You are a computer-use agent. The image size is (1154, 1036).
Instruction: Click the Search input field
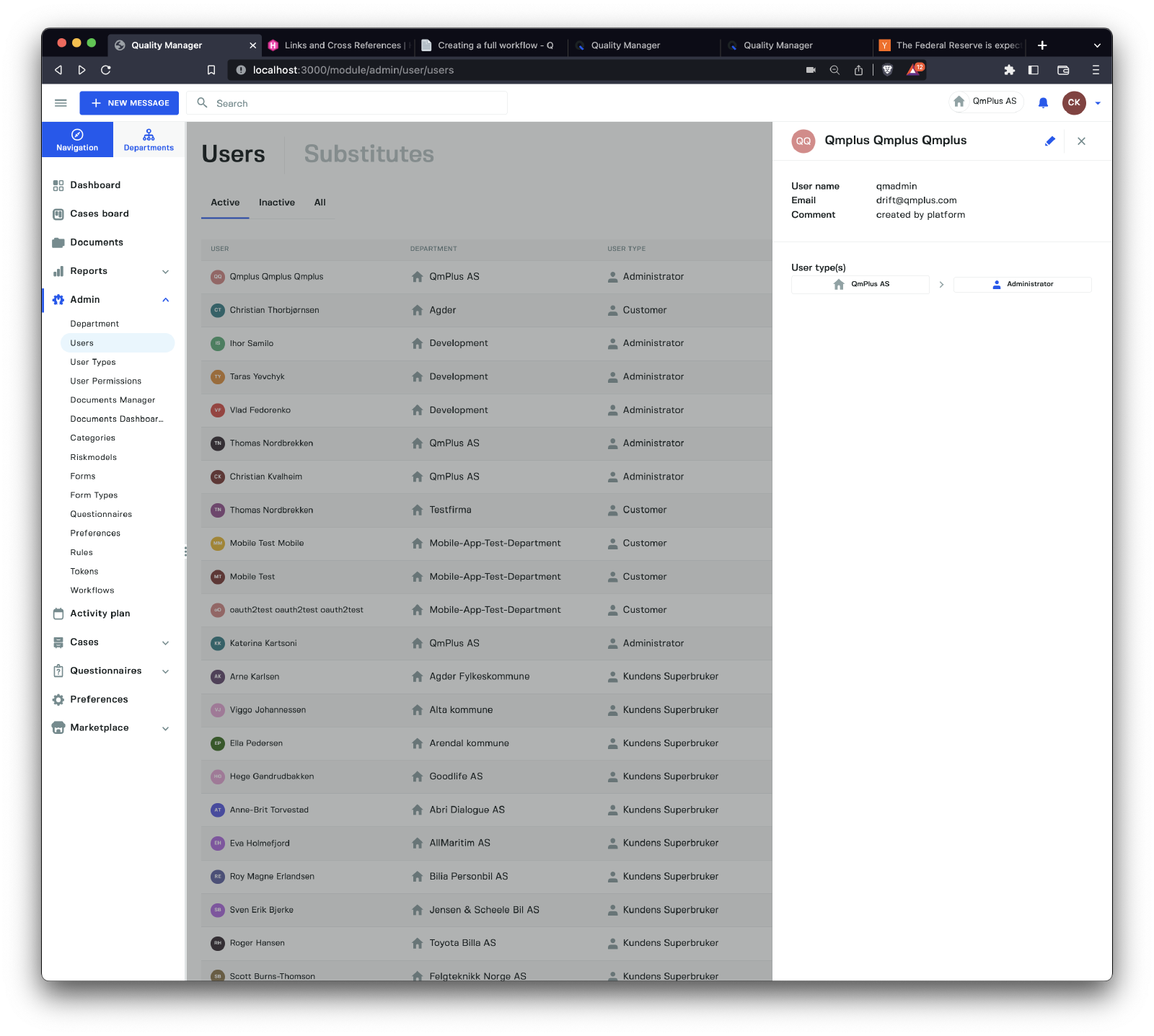click(x=353, y=103)
